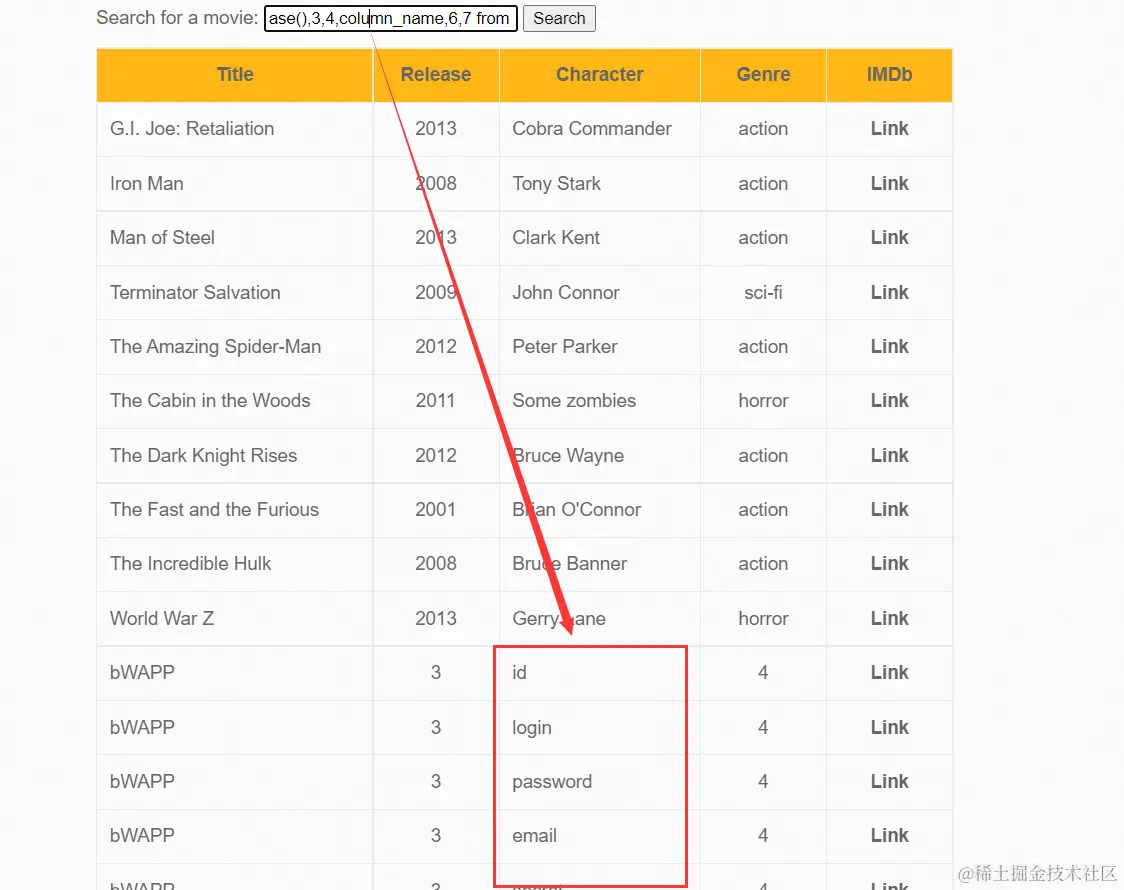Click the 2011 release year cell
1124x890 pixels.
click(436, 401)
